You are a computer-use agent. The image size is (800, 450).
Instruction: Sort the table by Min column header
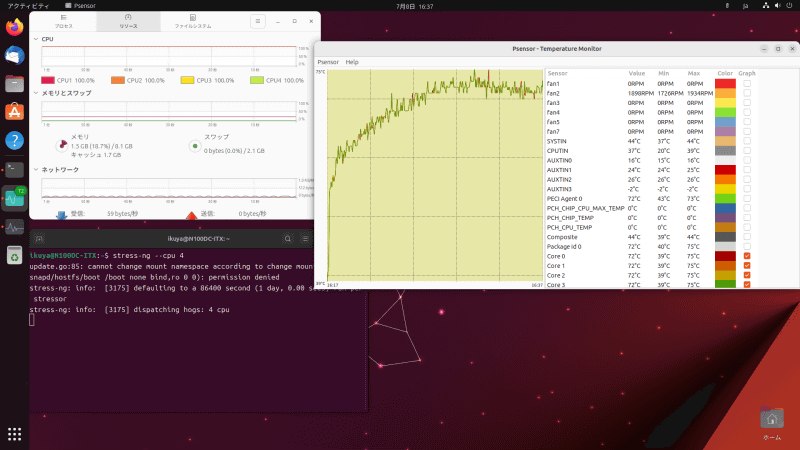coord(664,73)
